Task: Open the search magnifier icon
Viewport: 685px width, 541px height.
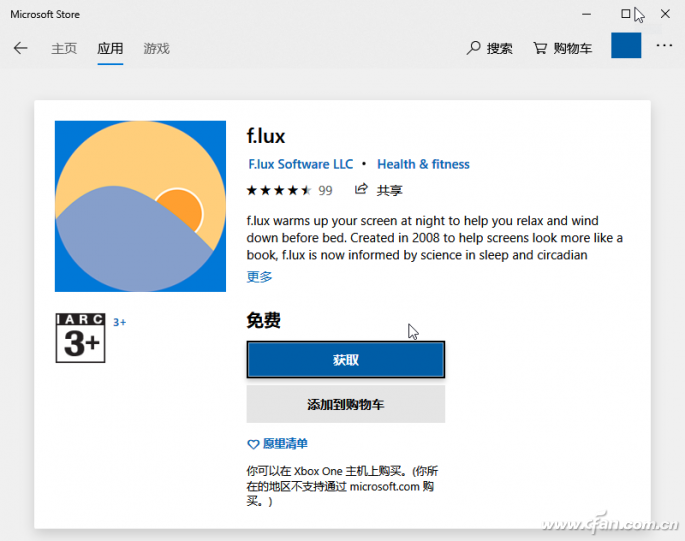Action: click(x=473, y=48)
